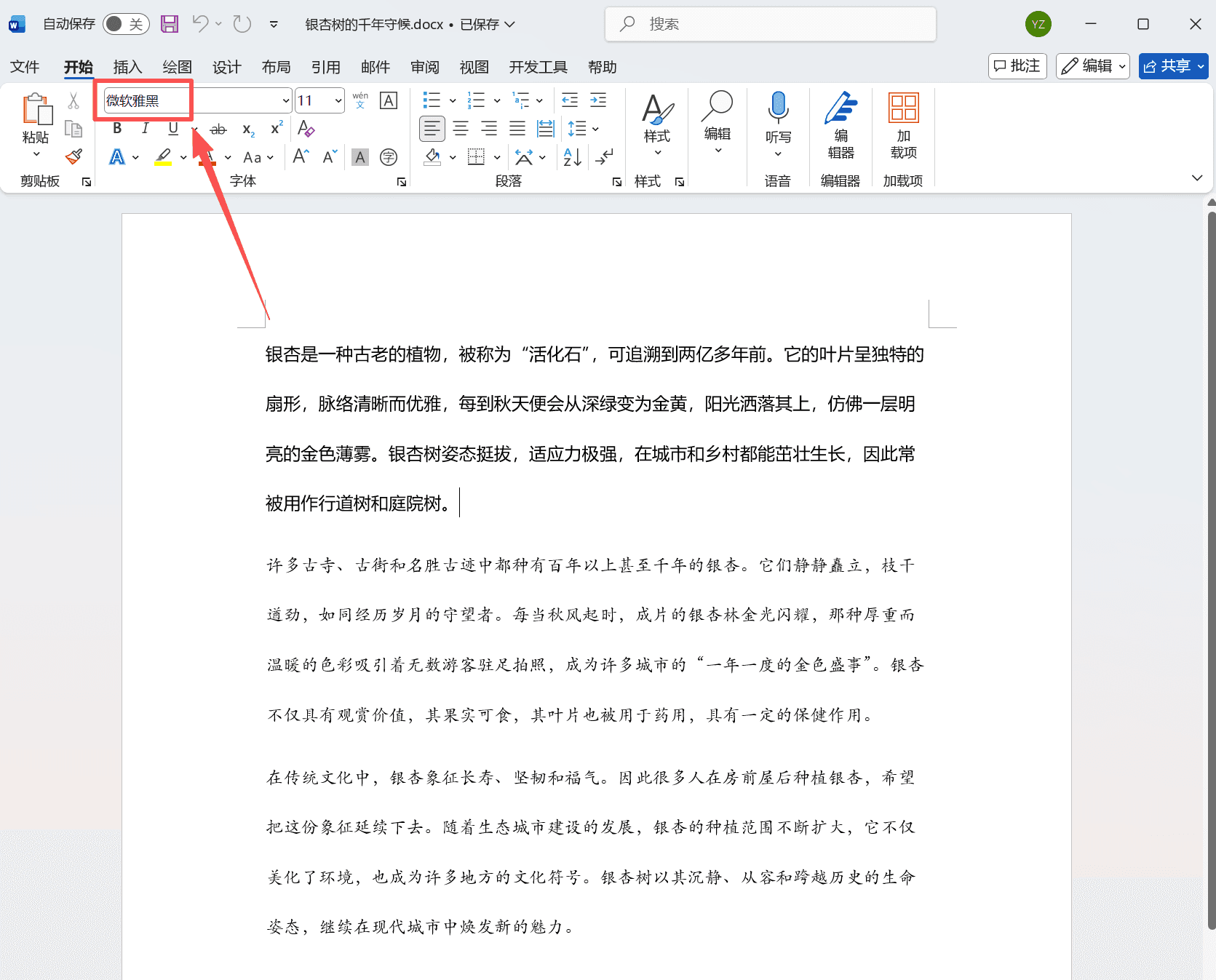The height and width of the screenshot is (980, 1216).
Task: Open the 批注 comments panel
Action: [x=1017, y=66]
